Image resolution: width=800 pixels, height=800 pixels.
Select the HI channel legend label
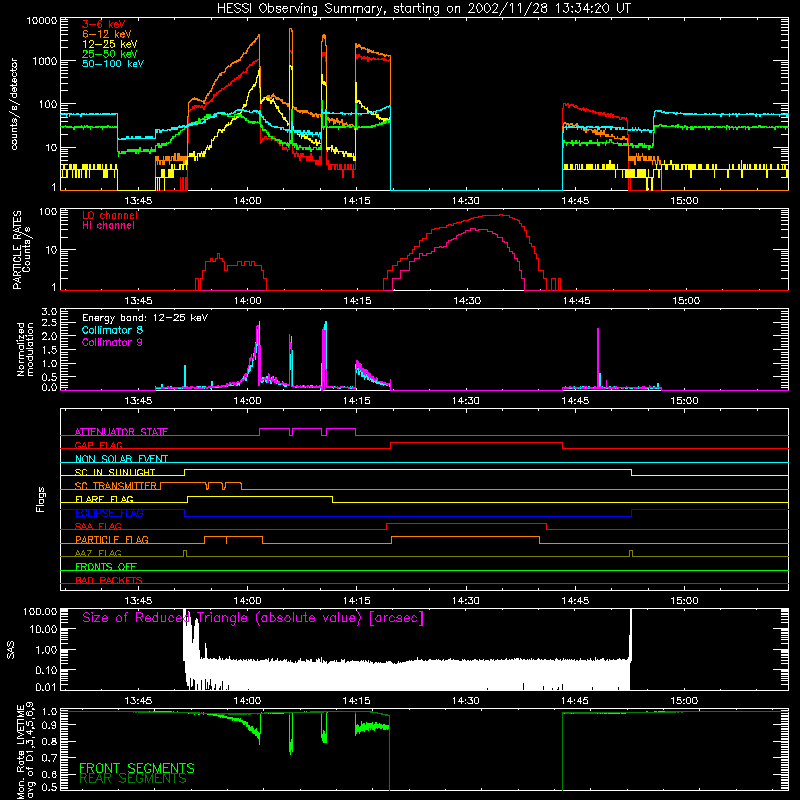pyautogui.click(x=108, y=225)
